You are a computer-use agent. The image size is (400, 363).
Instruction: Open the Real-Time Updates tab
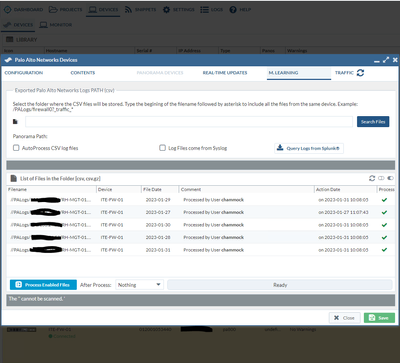pyautogui.click(x=225, y=73)
